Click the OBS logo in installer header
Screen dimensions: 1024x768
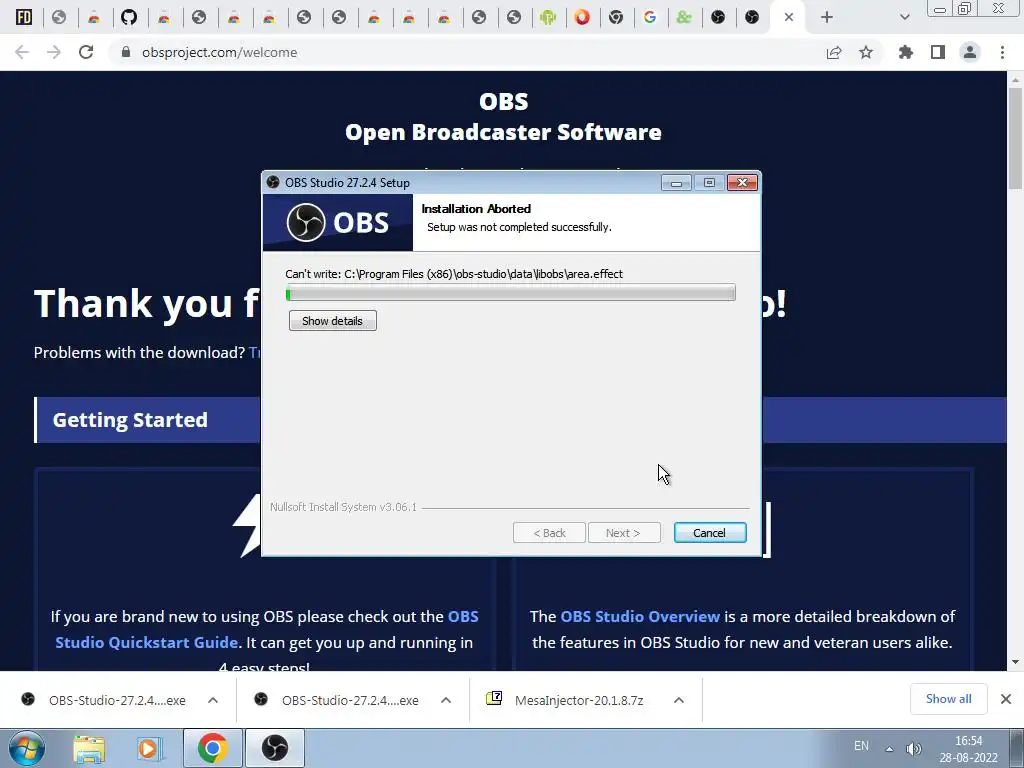click(338, 223)
